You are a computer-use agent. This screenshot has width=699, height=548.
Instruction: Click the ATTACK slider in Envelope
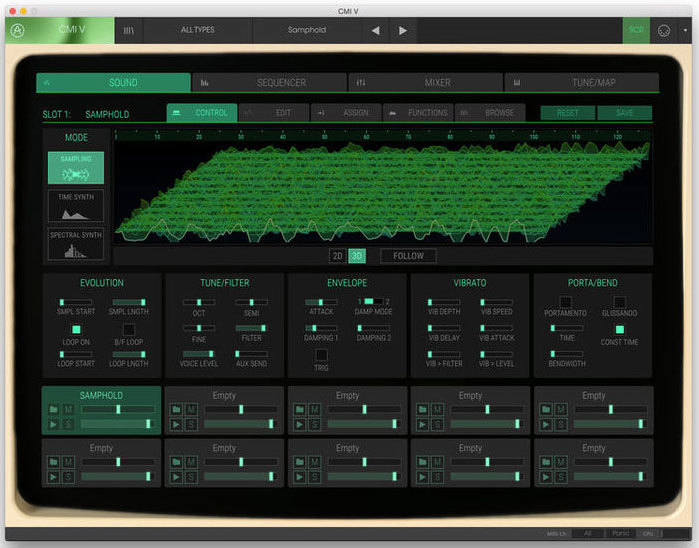(x=321, y=301)
